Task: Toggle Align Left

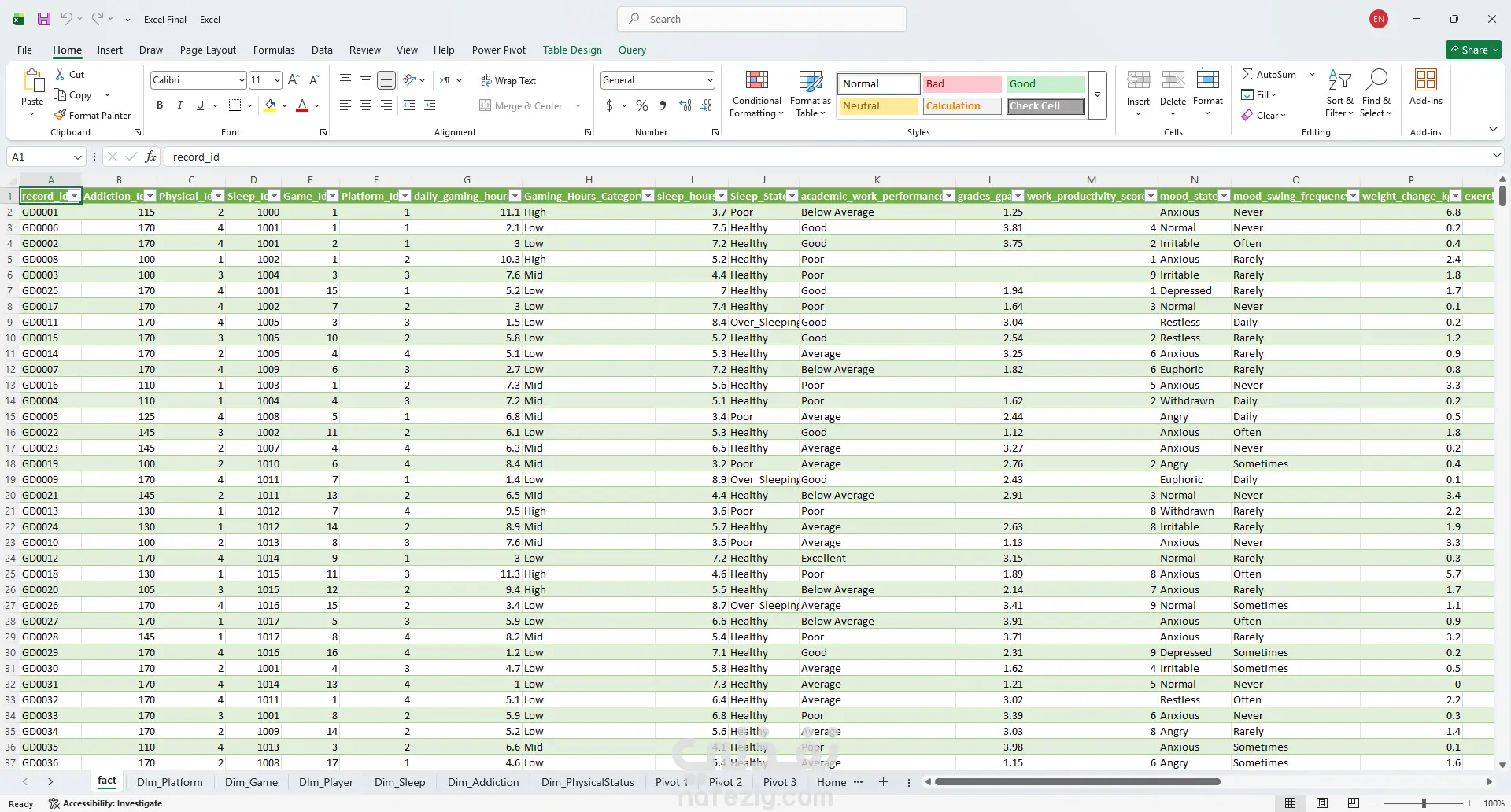Action: [x=345, y=105]
